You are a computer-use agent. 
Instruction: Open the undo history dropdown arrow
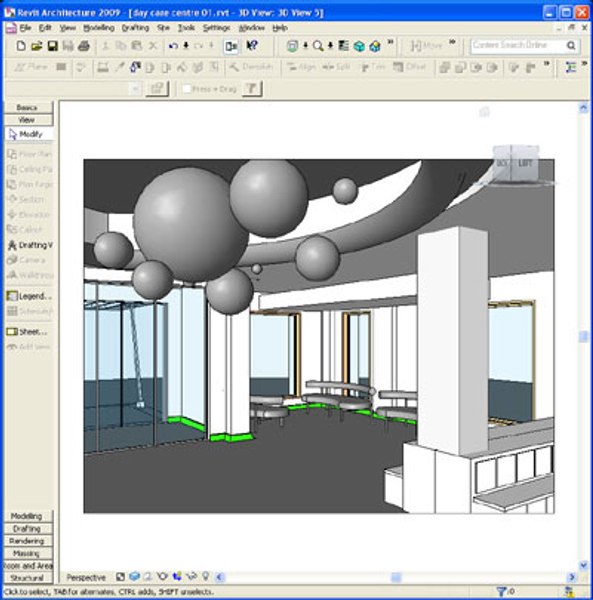(x=186, y=46)
